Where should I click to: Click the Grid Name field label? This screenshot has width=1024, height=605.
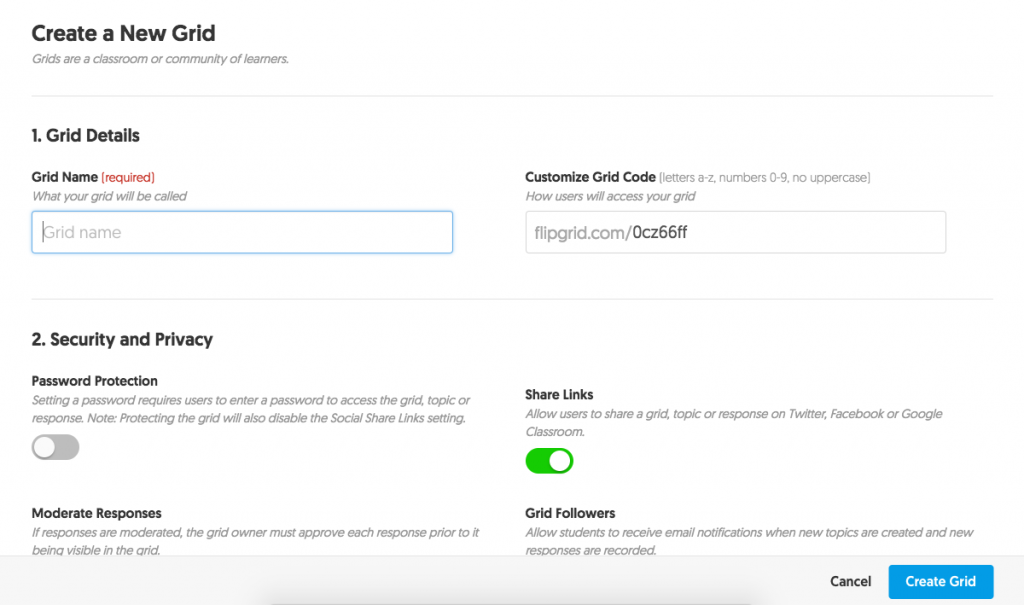coord(65,177)
